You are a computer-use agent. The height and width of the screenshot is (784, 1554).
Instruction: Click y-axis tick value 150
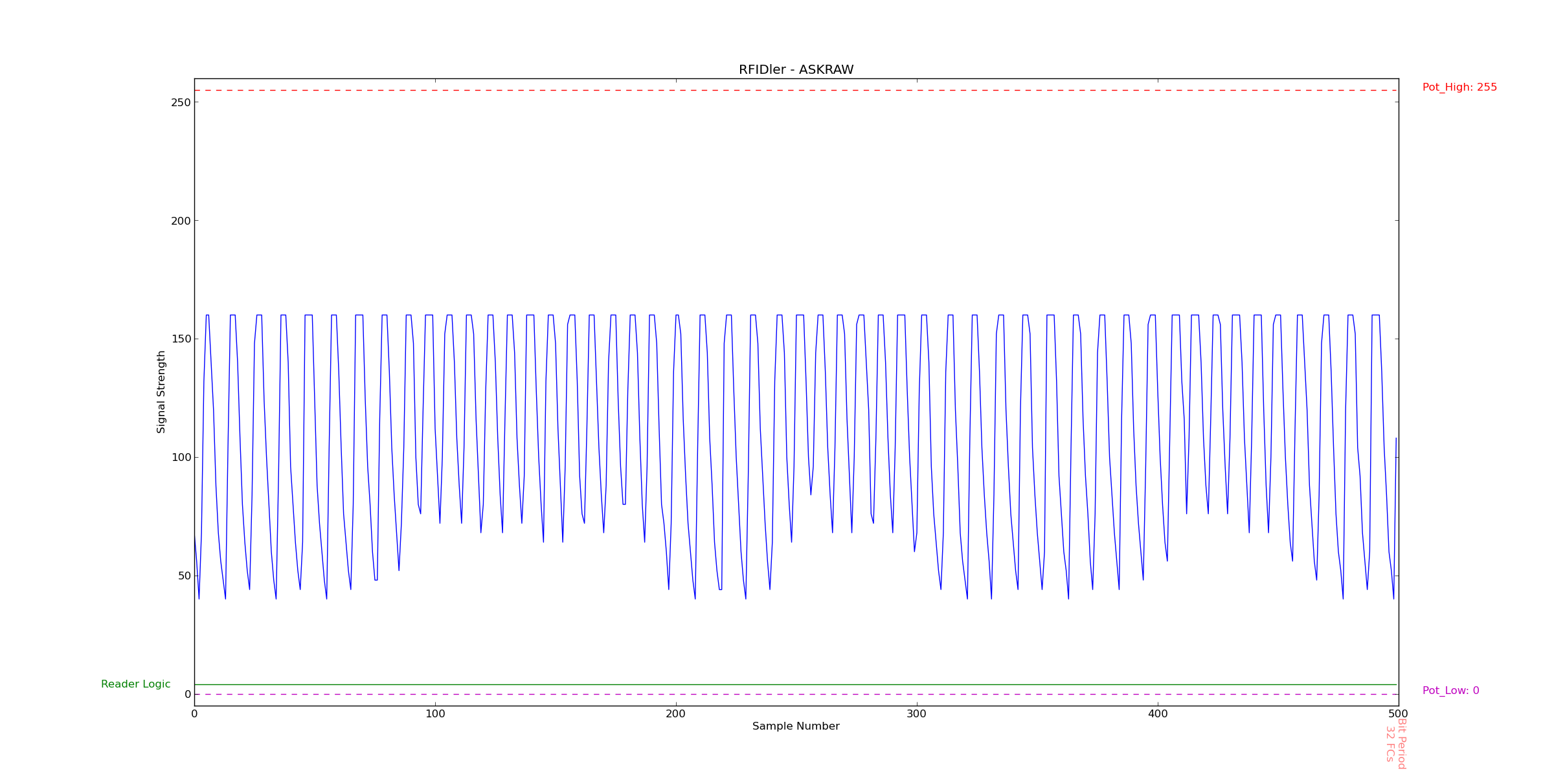(181, 339)
